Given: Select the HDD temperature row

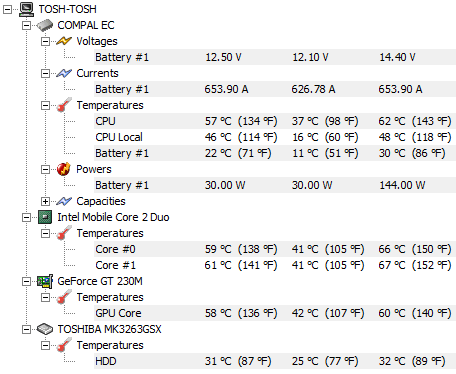Looking at the screenshot, I should [275, 361].
